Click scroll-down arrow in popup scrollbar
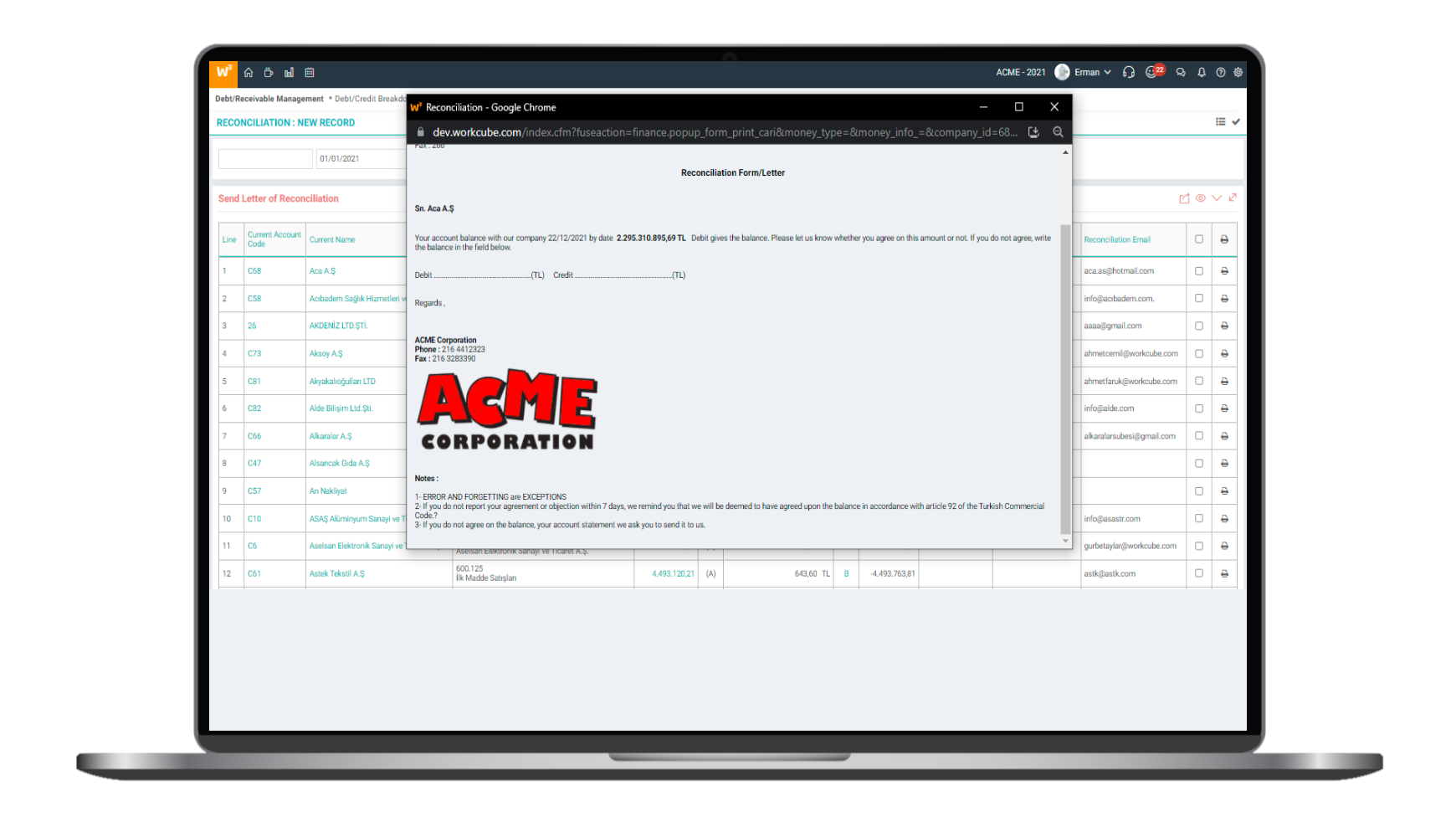This screenshot has height=837, width=1456. [x=1065, y=541]
